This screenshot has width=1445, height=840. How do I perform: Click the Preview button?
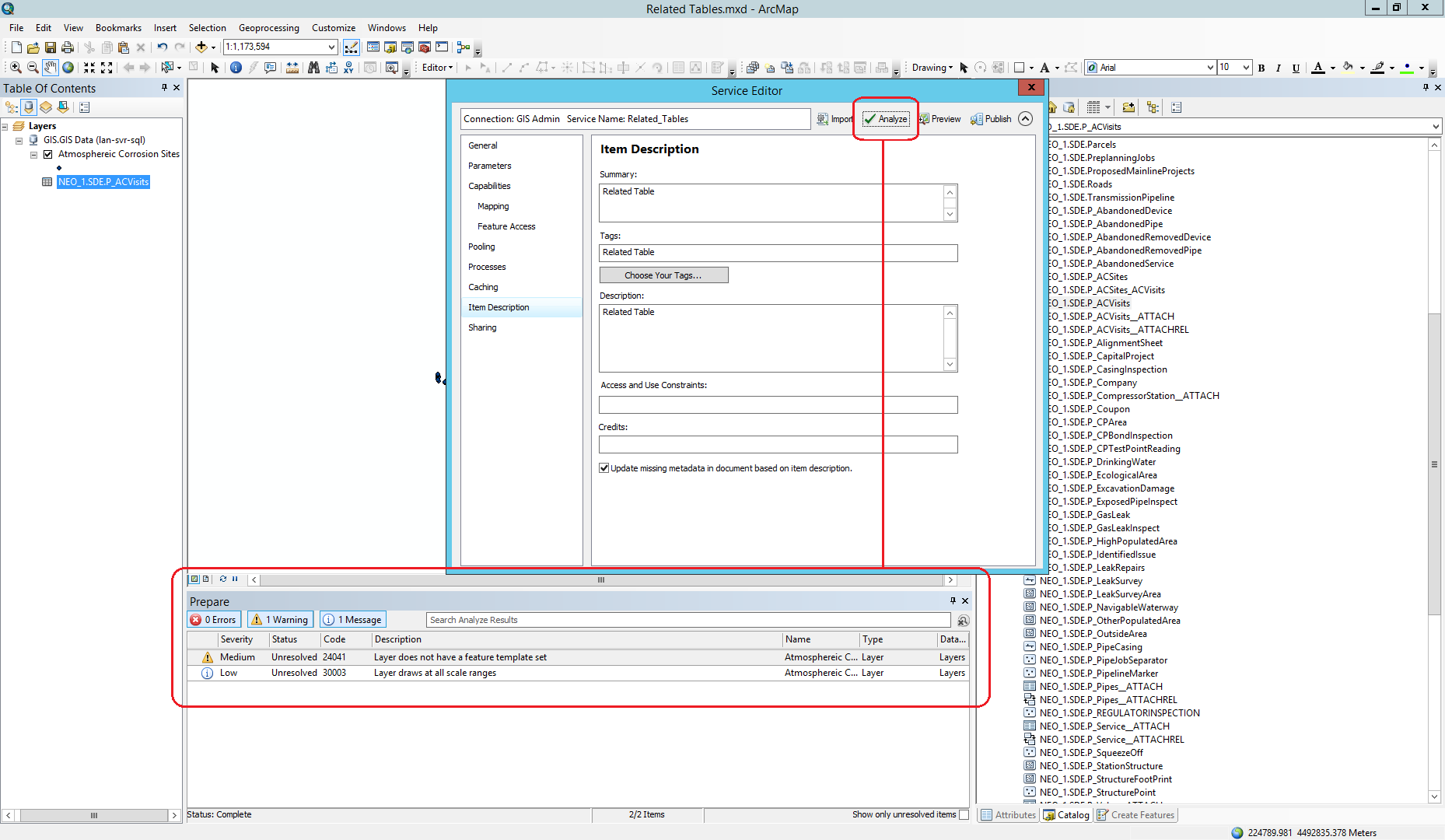(x=939, y=119)
